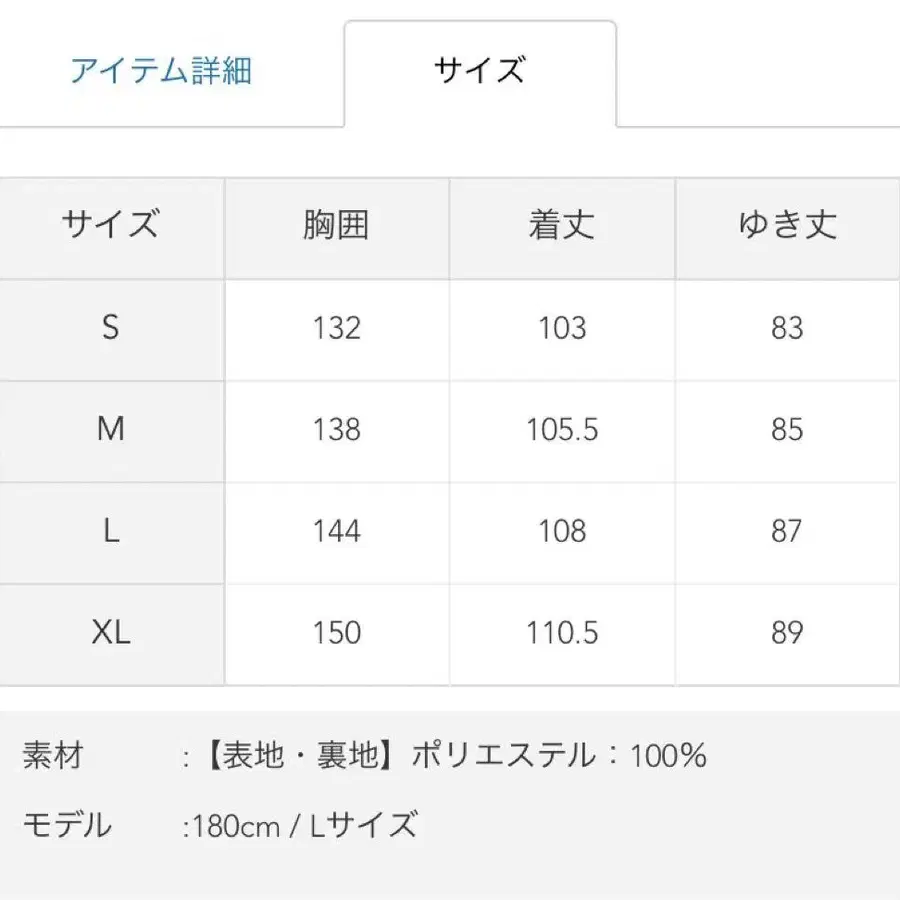Click the 着丈 column header
The width and height of the screenshot is (900, 900).
[x=563, y=227]
